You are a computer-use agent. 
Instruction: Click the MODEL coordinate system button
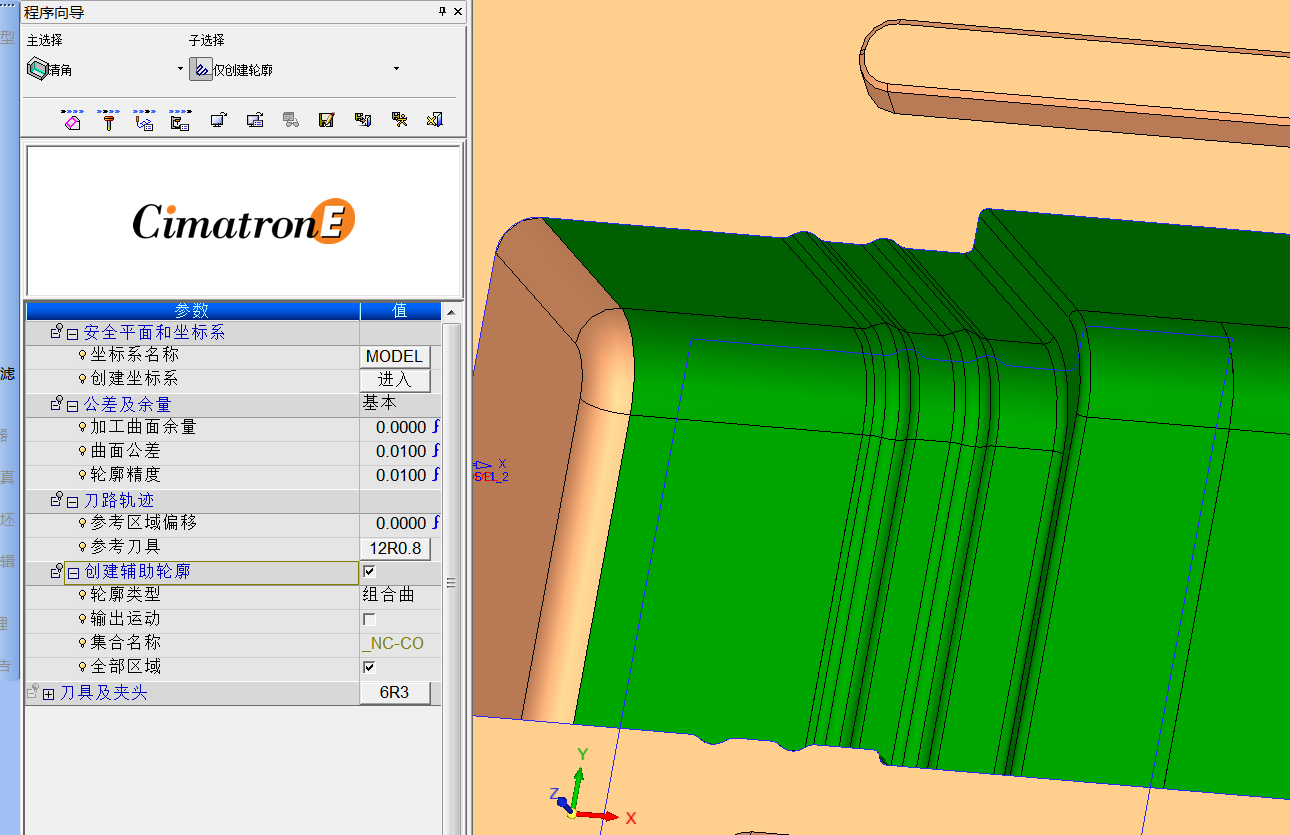click(395, 356)
